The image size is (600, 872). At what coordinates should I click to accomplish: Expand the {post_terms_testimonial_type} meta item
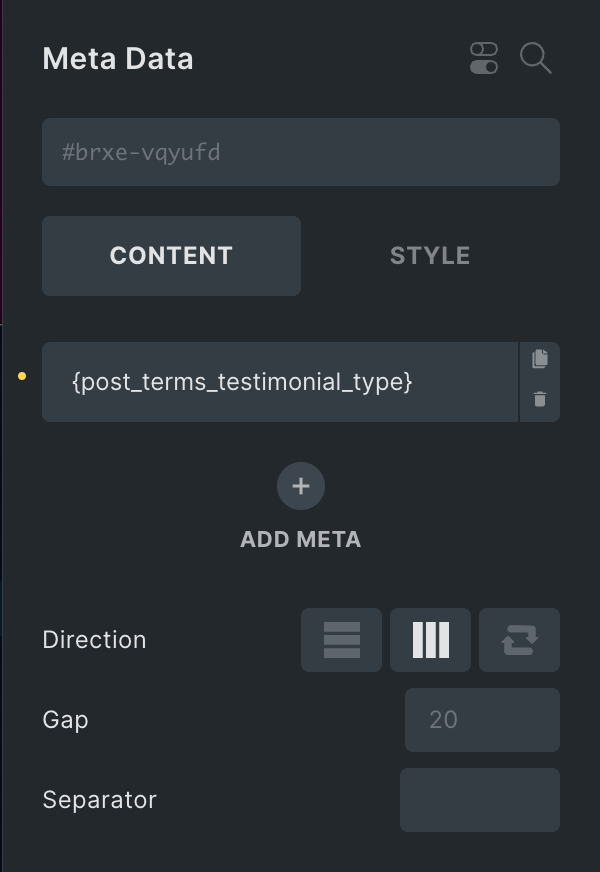[280, 382]
